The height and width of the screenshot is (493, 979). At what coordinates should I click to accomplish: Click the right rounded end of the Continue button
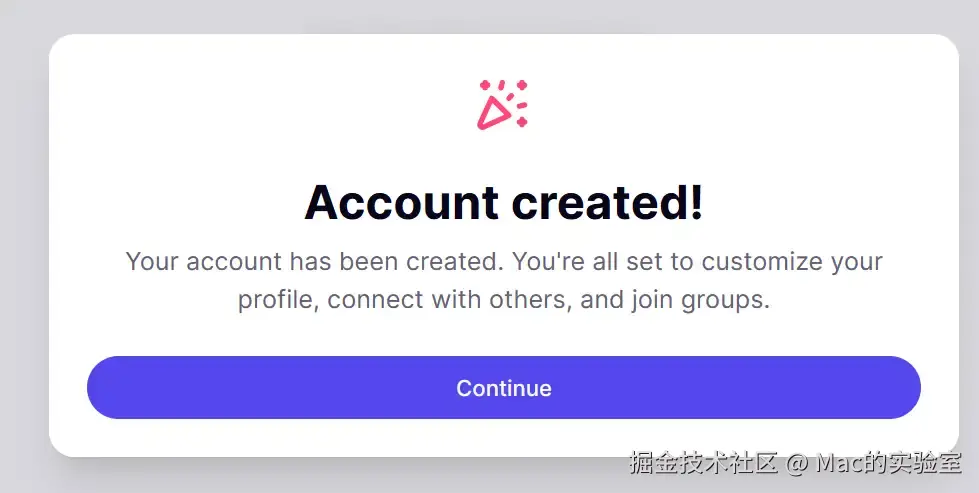[898, 388]
